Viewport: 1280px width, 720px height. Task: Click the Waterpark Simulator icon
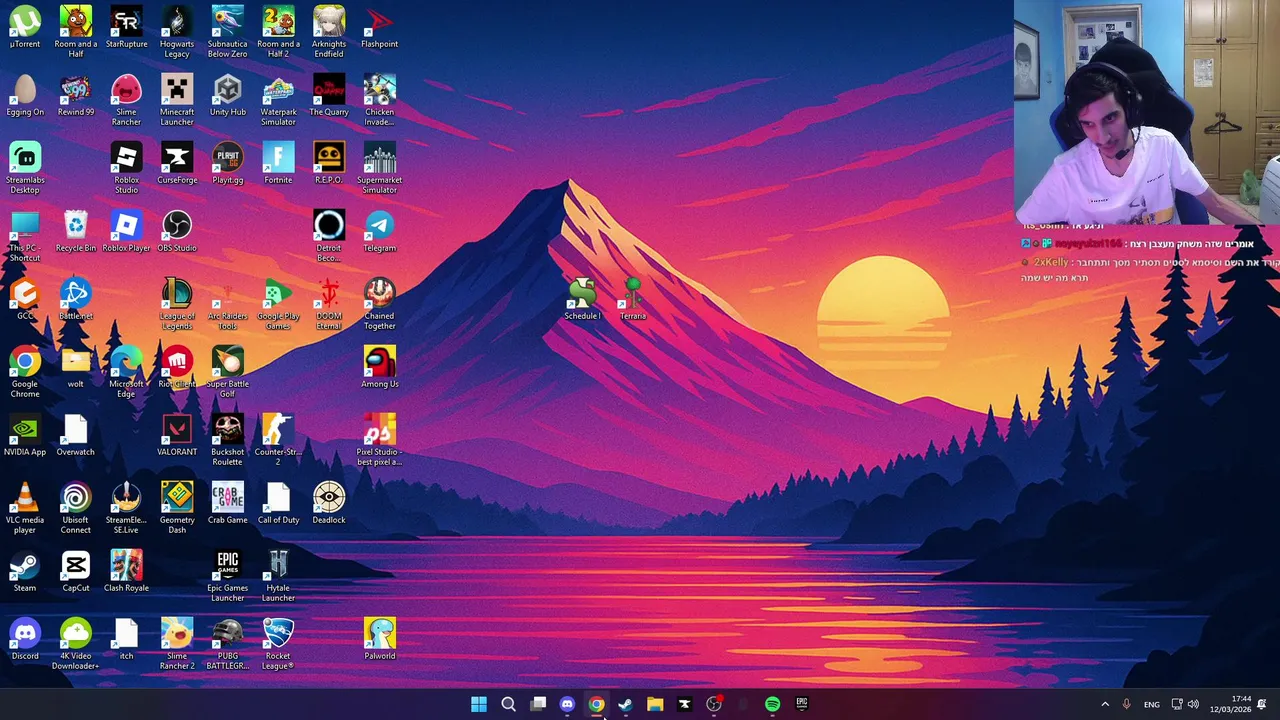(x=278, y=100)
